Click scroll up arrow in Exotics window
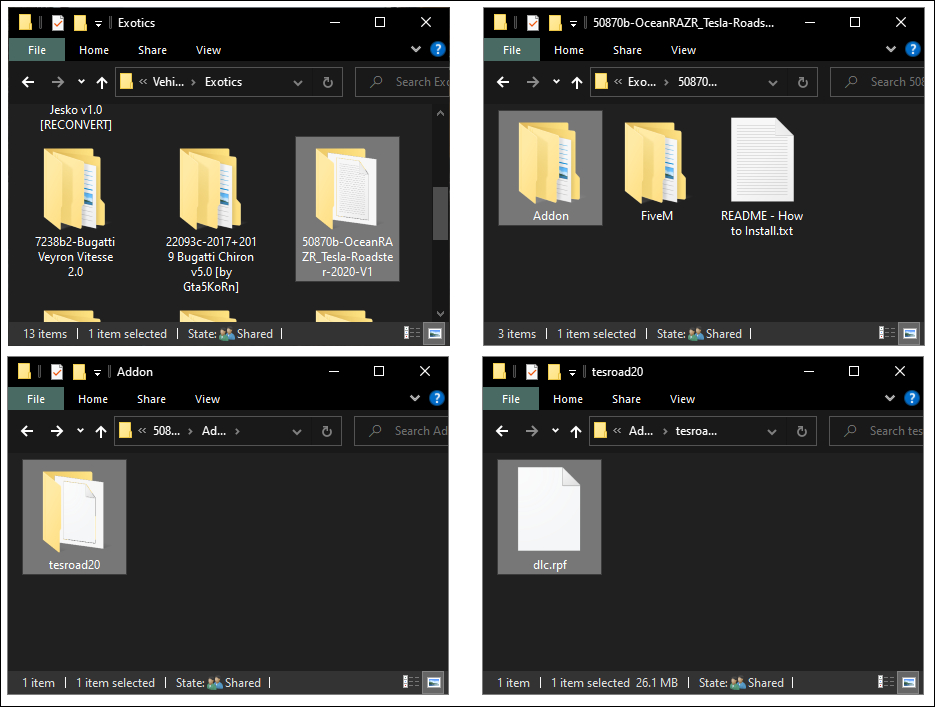This screenshot has width=935, height=707. pos(440,113)
